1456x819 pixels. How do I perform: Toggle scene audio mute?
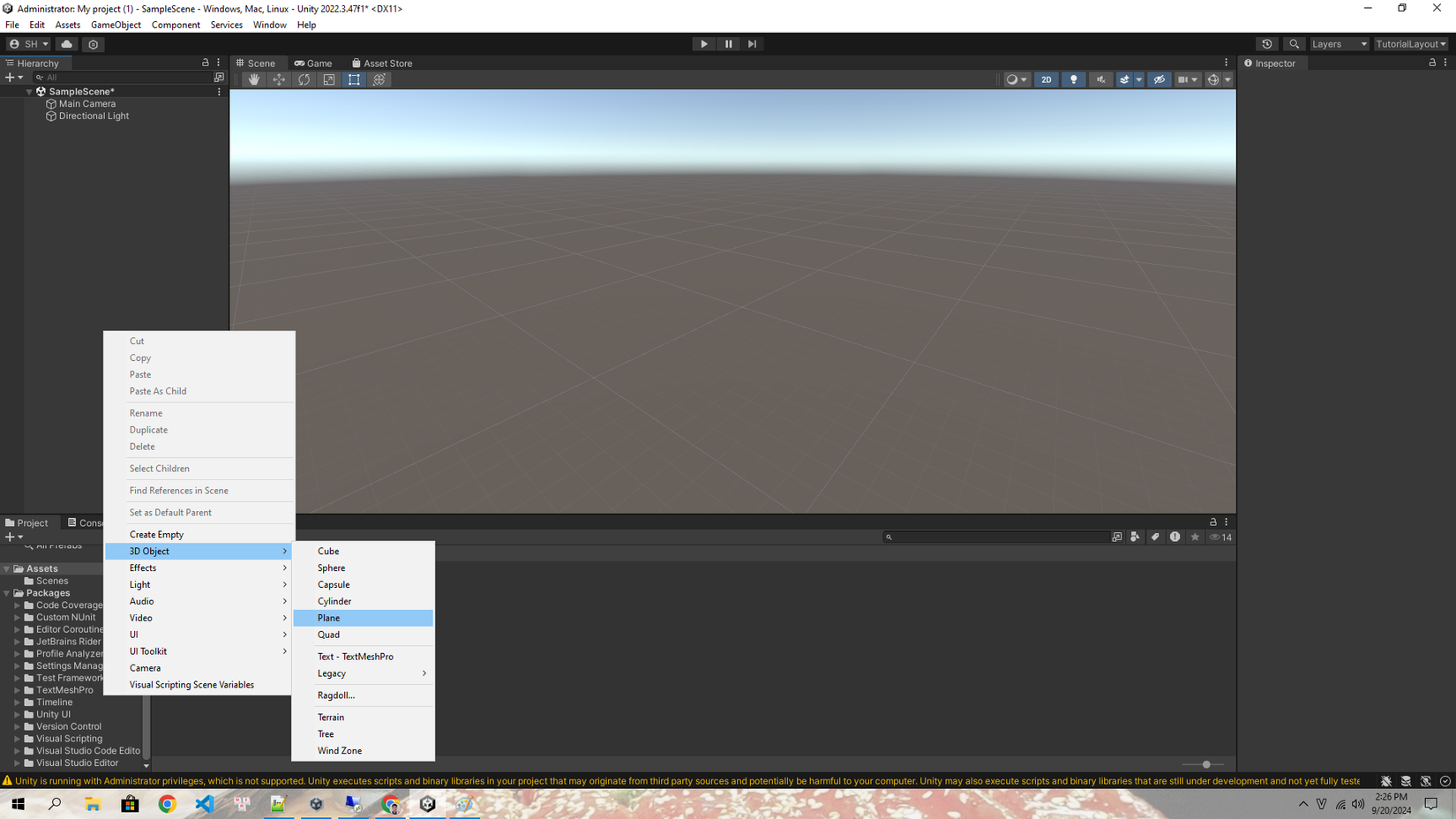1100,79
